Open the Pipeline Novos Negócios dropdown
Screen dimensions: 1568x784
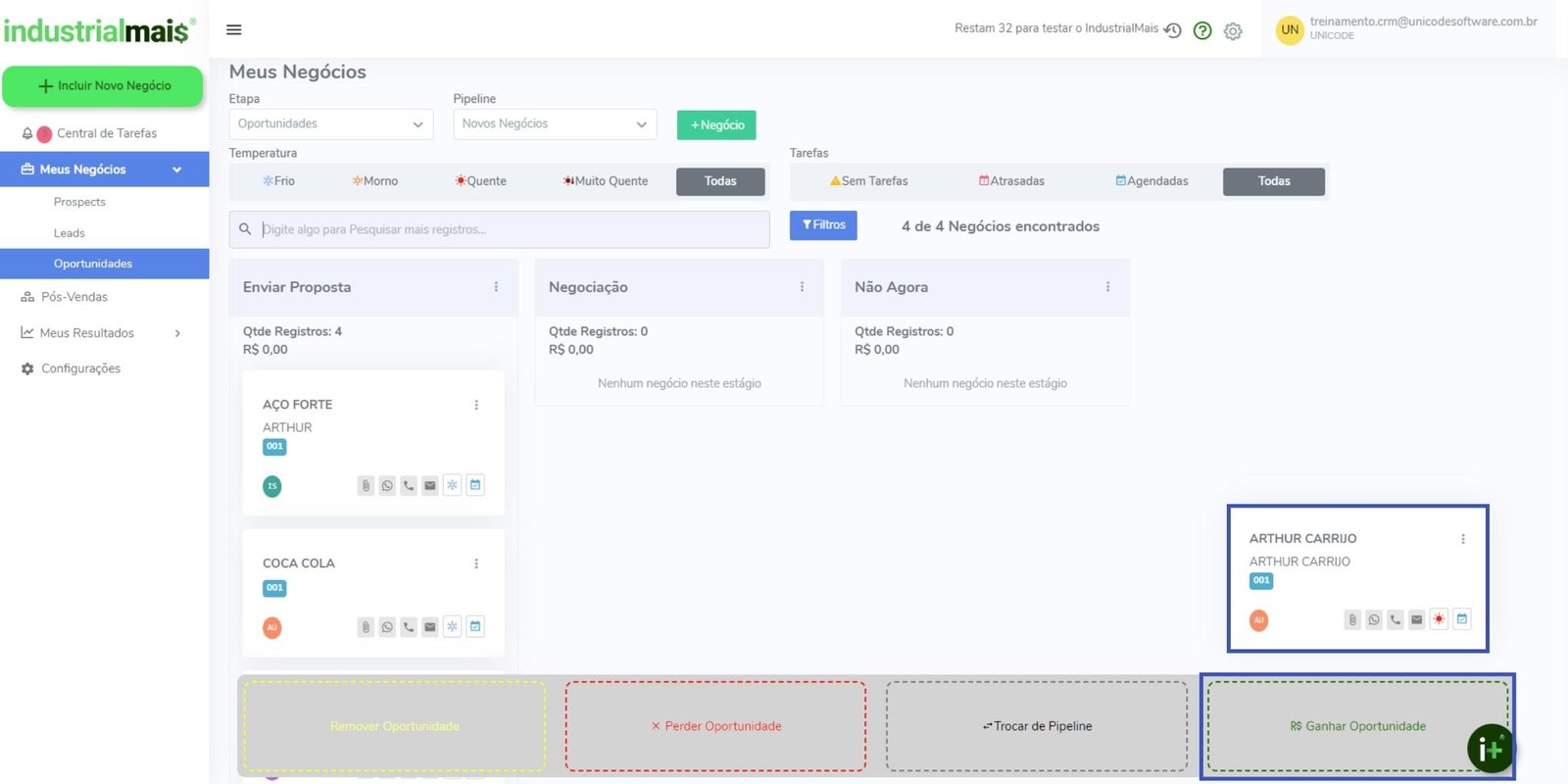pos(554,124)
